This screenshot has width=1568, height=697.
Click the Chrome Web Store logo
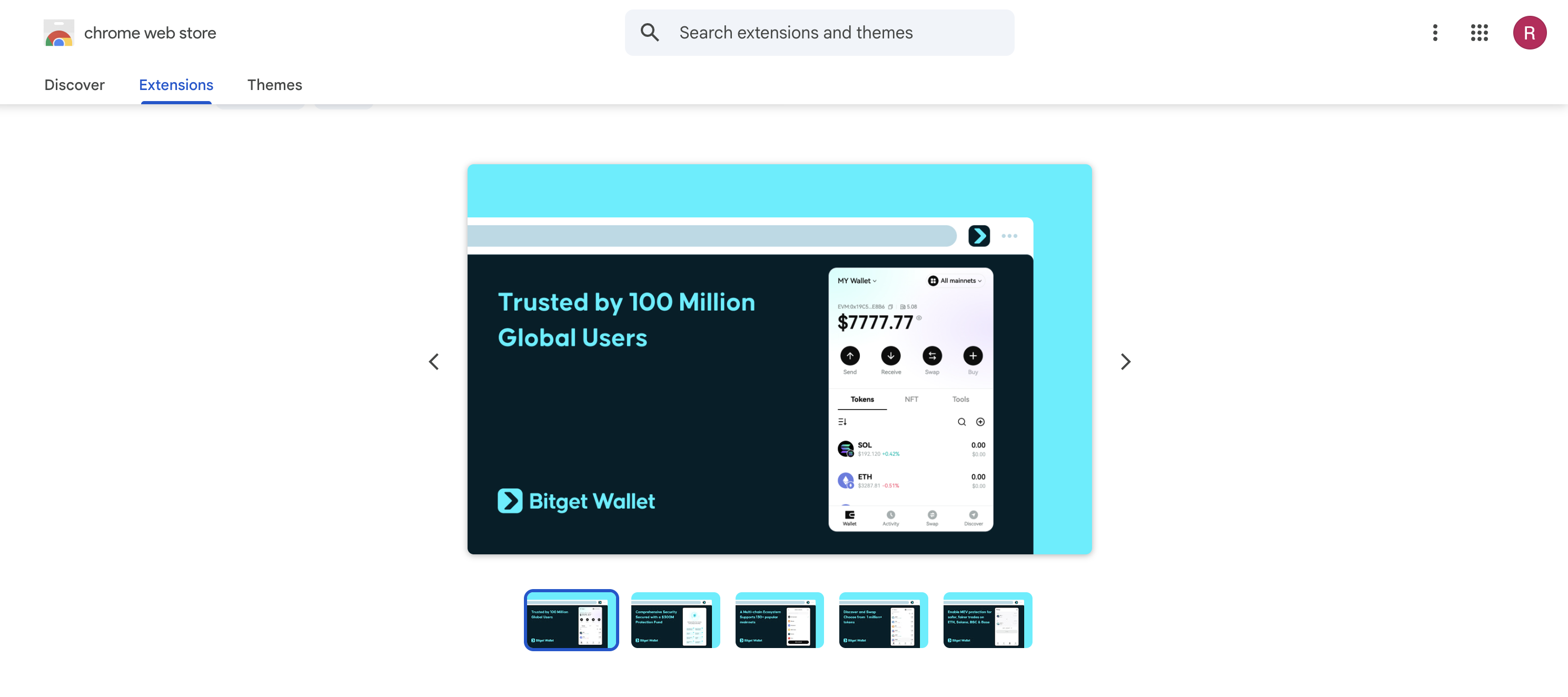[x=58, y=33]
